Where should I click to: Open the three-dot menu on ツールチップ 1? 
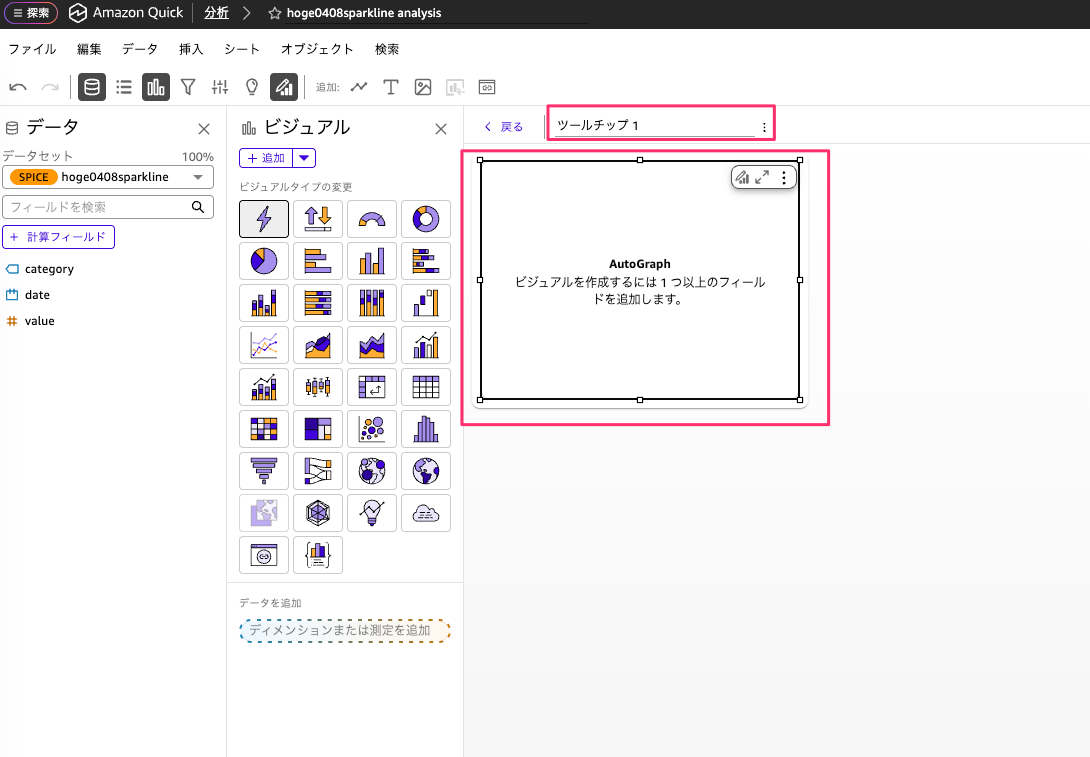[x=764, y=125]
